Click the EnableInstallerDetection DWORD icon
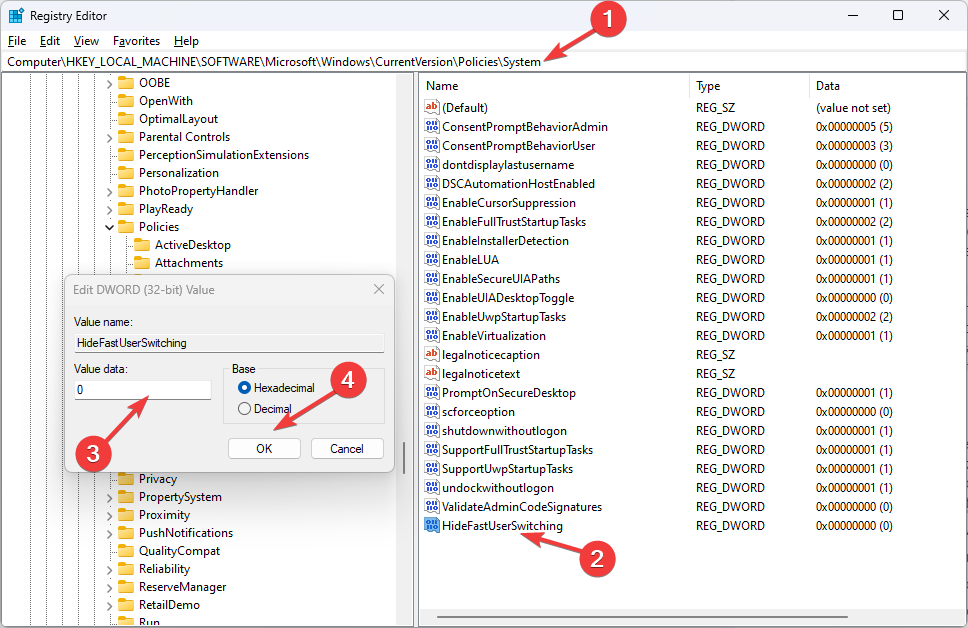The height and width of the screenshot is (628, 968). 432,240
